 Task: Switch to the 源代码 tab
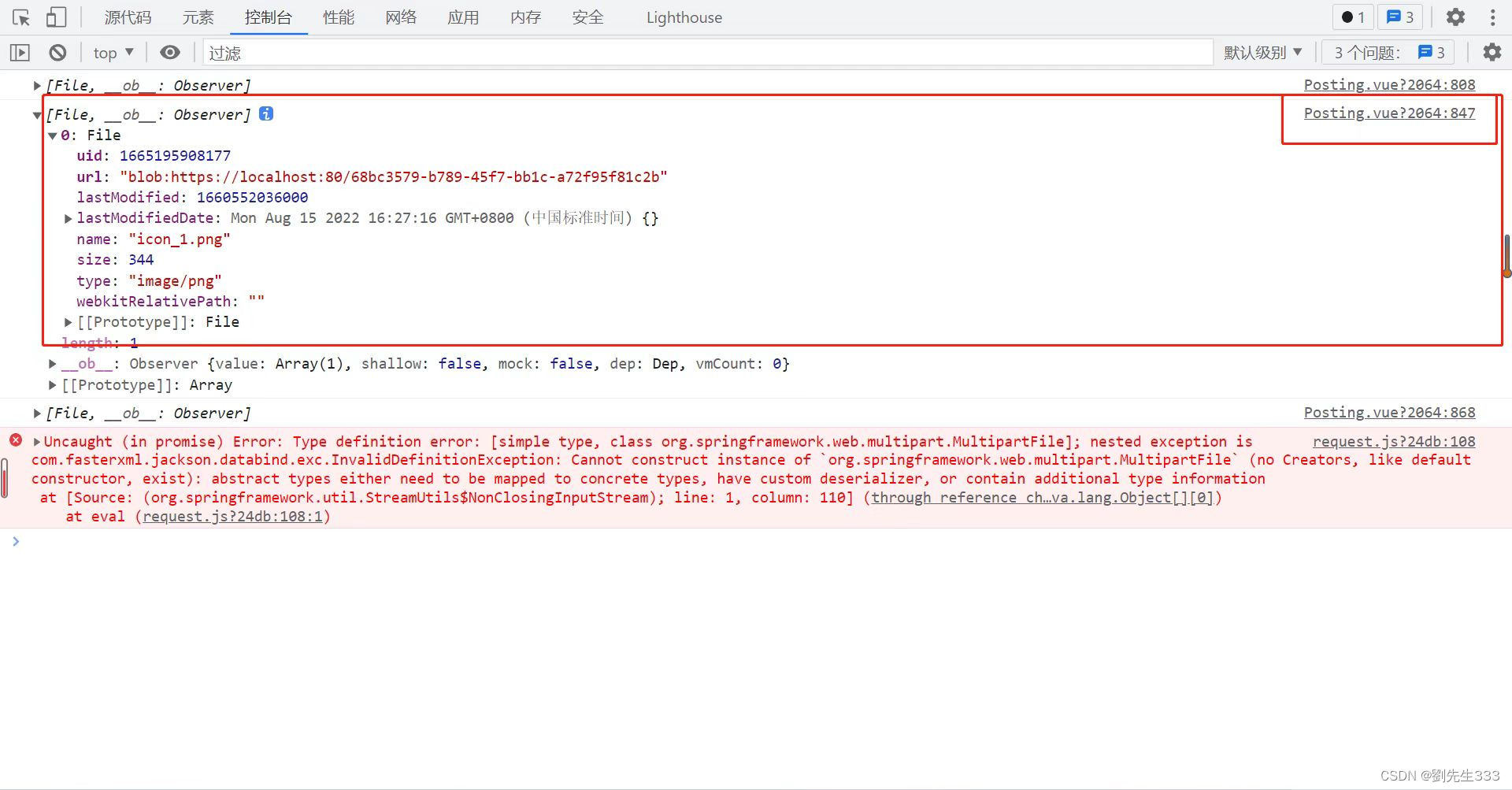pos(128,17)
